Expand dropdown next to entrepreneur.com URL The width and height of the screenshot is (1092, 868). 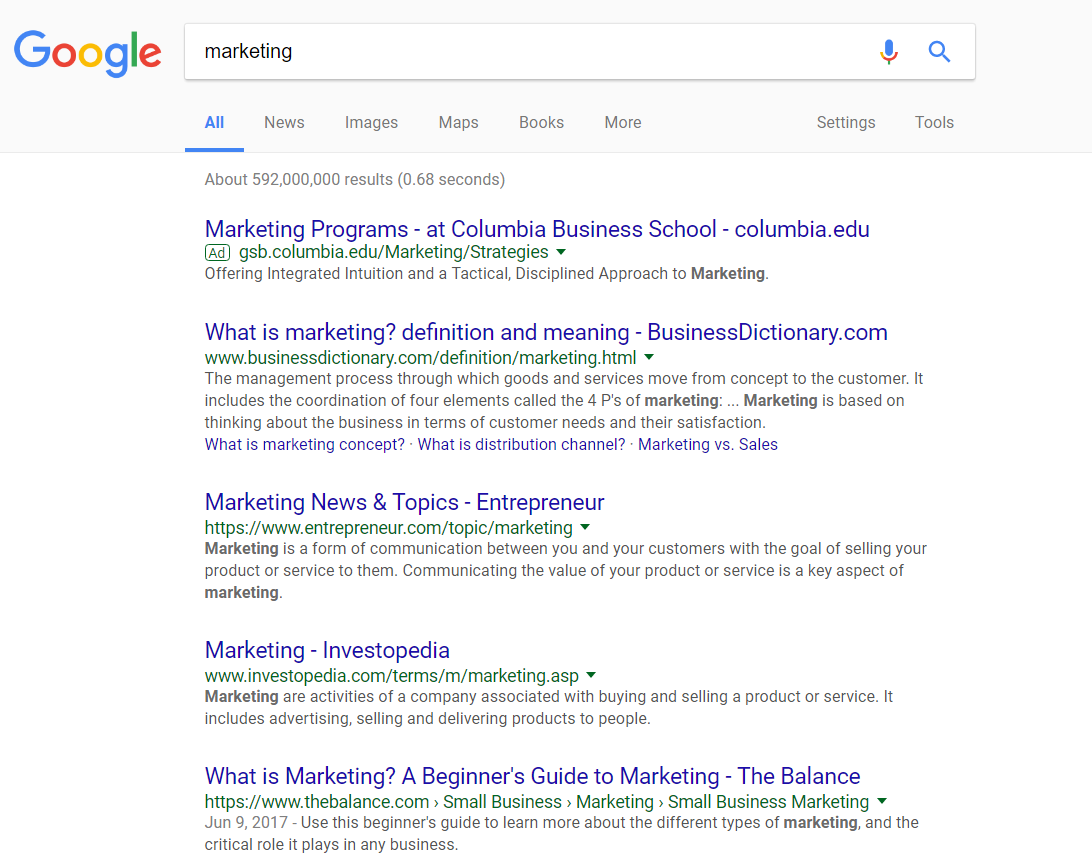point(585,527)
